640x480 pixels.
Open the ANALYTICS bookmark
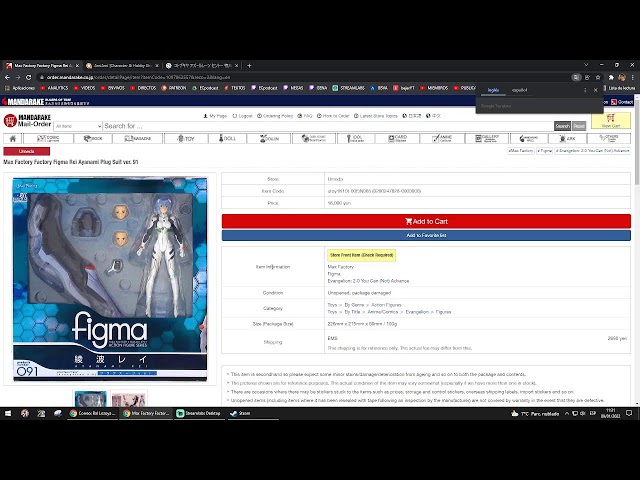54,88
